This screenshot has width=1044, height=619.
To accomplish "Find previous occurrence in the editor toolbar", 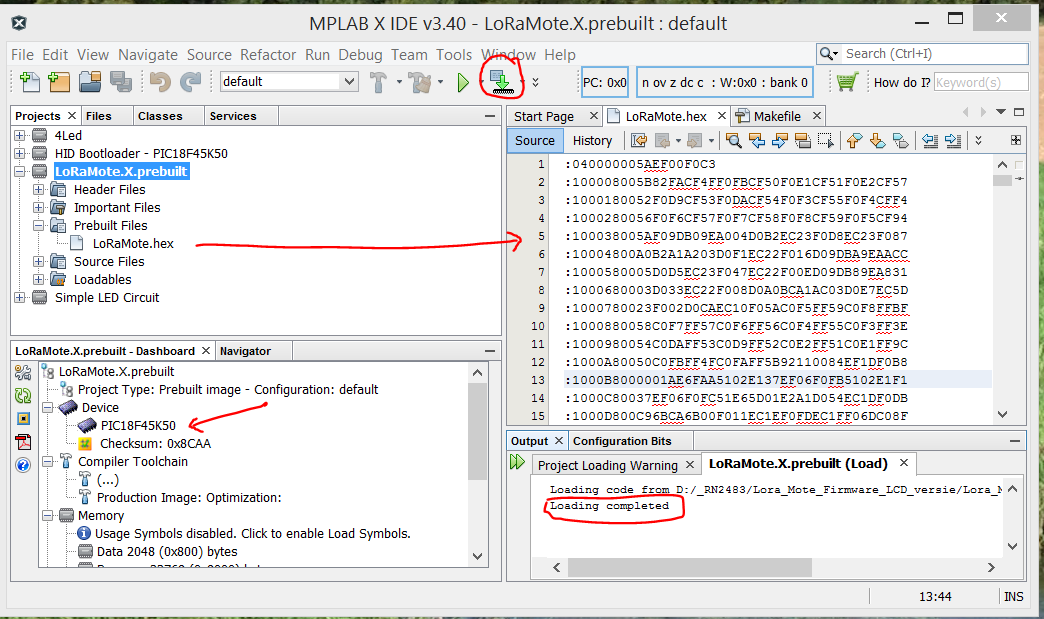I will click(757, 140).
